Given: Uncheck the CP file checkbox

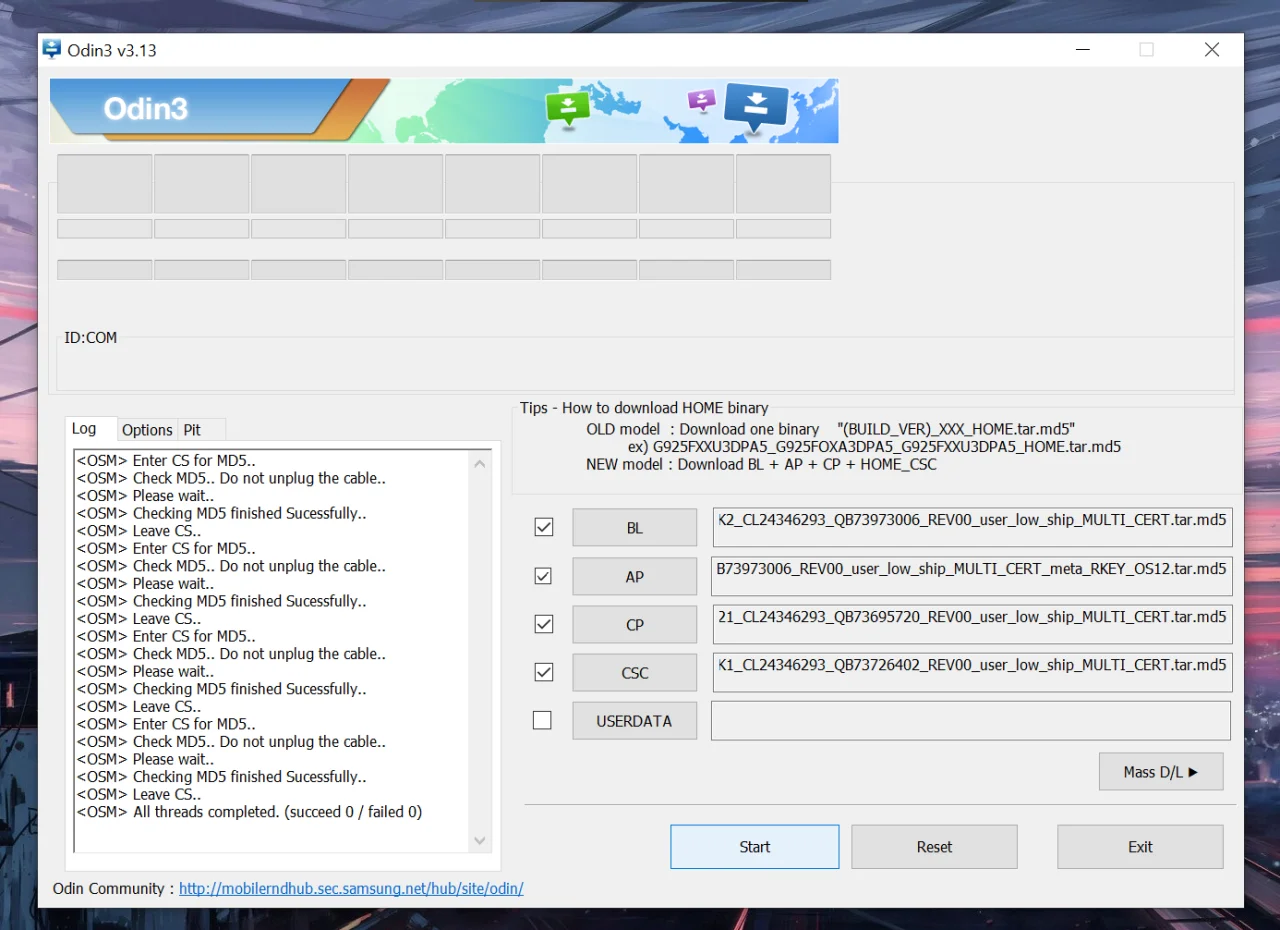Looking at the screenshot, I should [x=544, y=624].
